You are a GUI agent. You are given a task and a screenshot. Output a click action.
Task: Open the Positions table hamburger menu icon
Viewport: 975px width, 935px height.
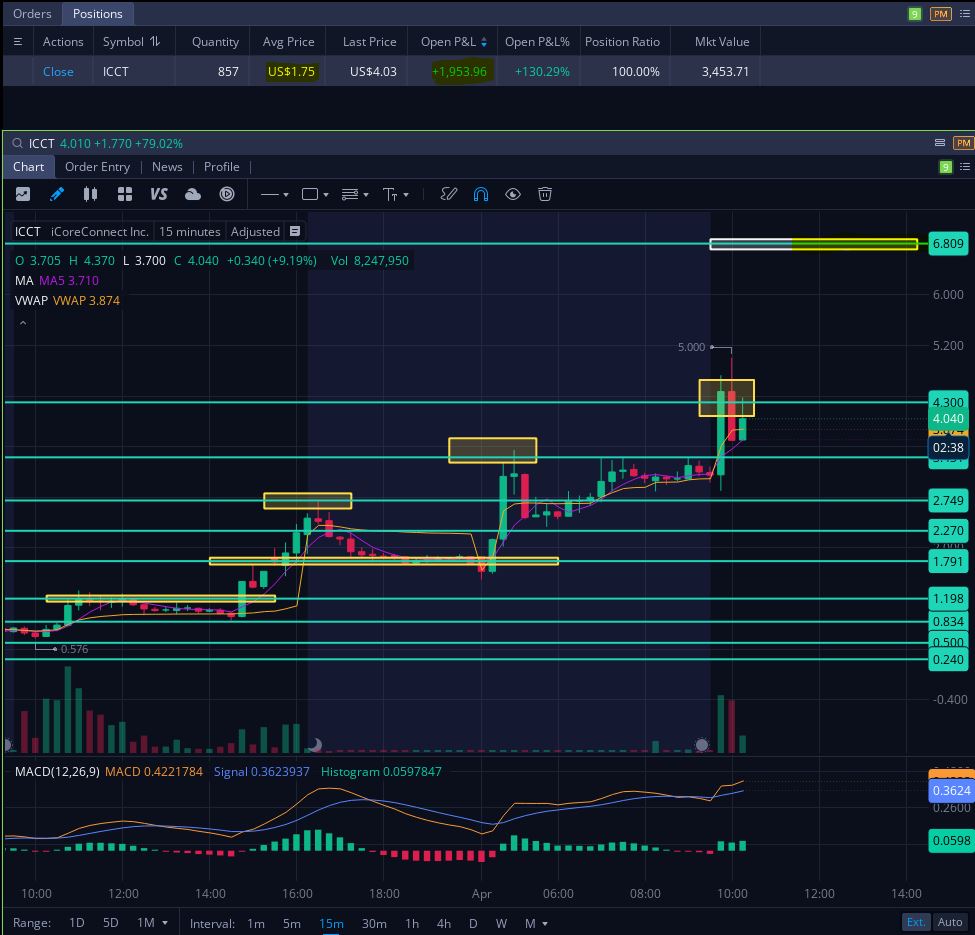[x=18, y=42]
